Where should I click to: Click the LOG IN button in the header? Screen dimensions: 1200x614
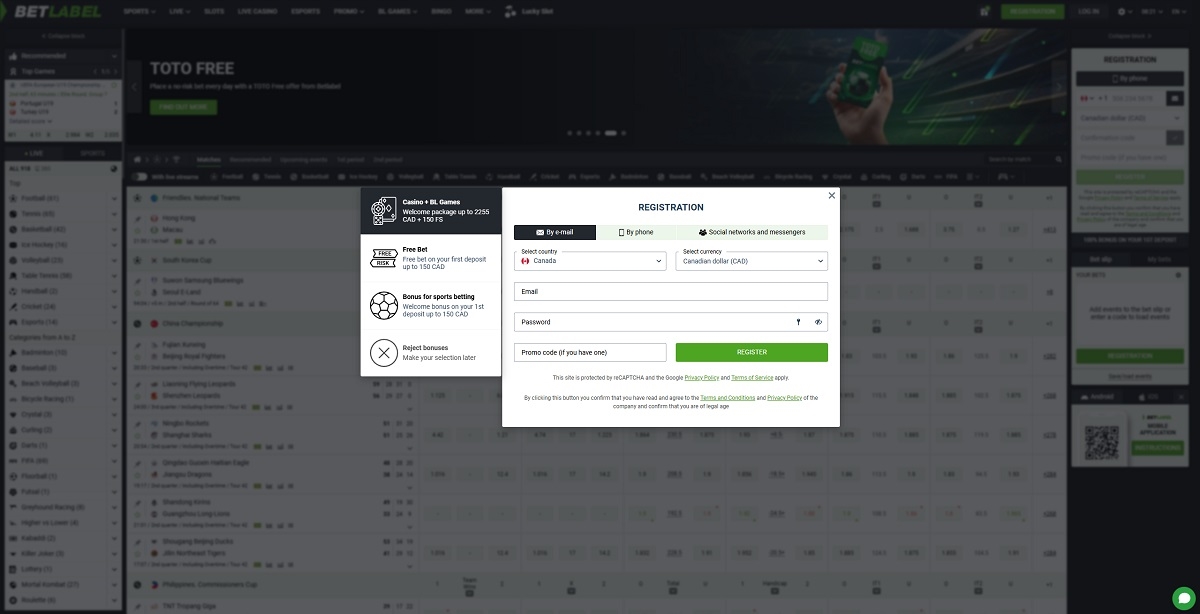pos(1088,11)
